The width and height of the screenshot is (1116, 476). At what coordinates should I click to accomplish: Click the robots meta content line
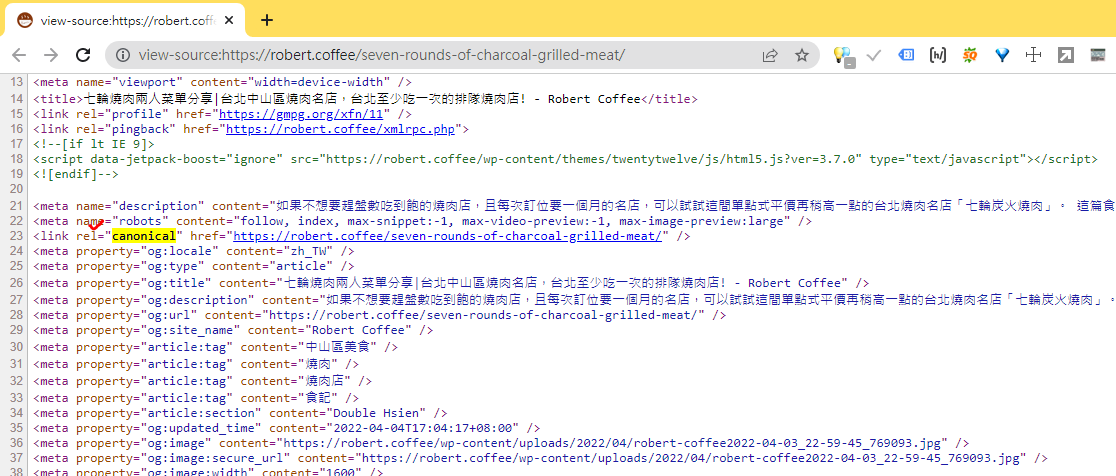tap(422, 221)
